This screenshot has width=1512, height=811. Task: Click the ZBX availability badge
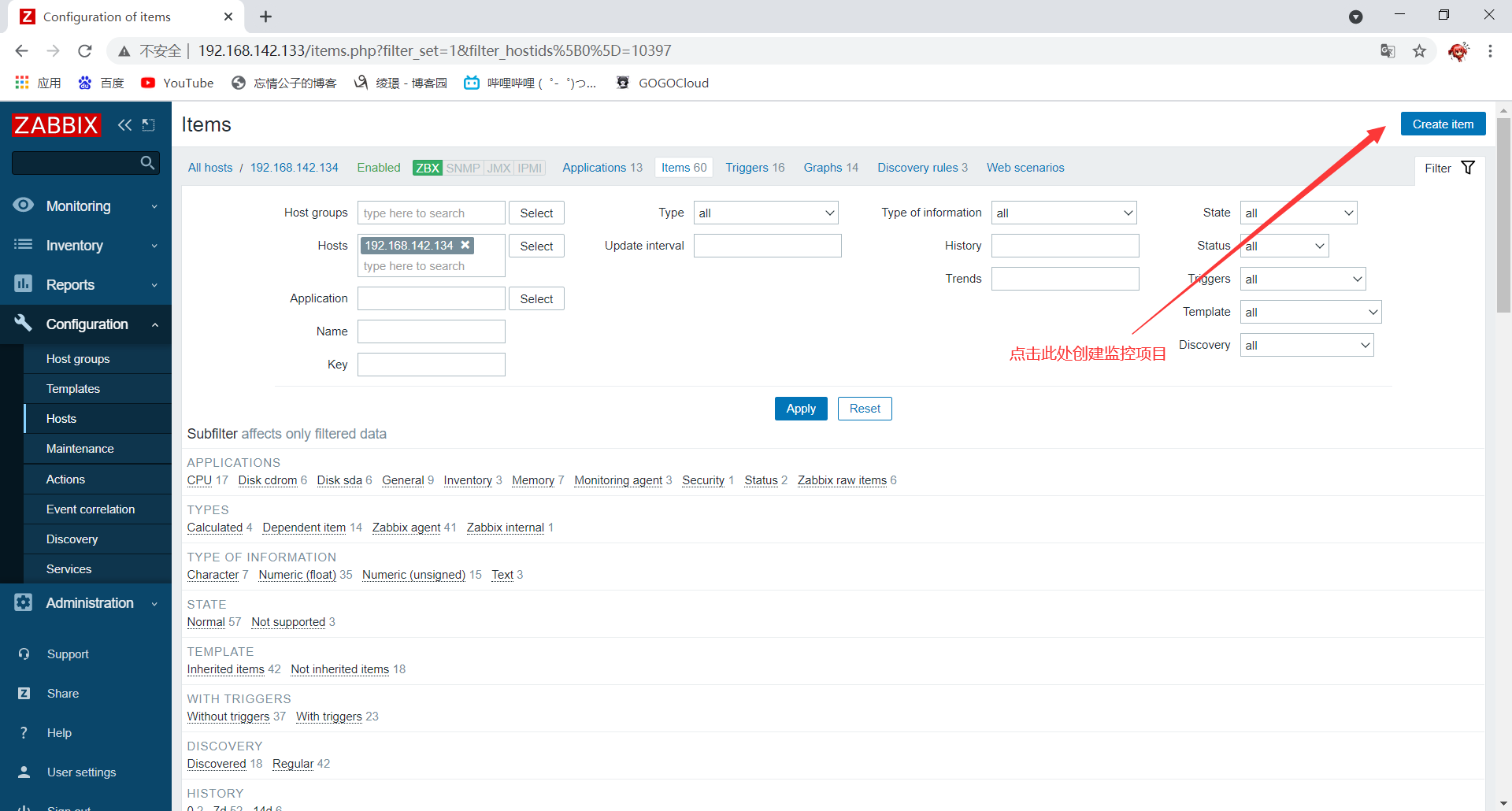[427, 168]
